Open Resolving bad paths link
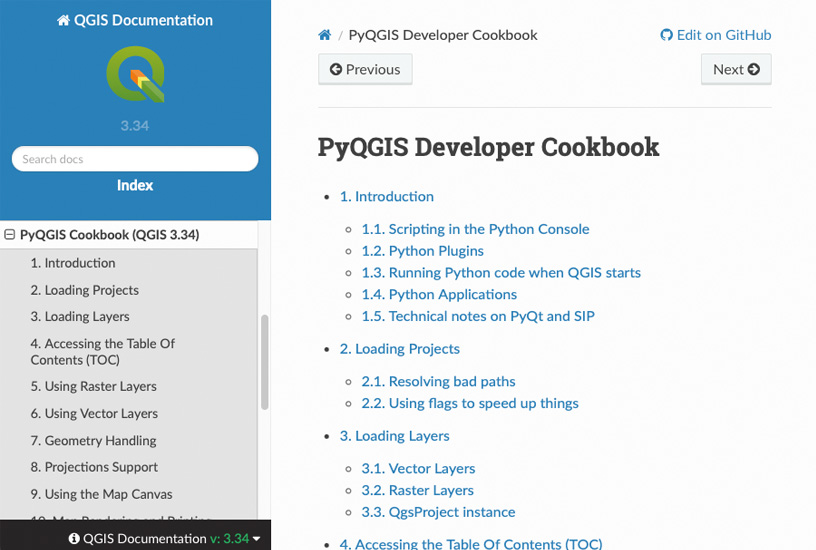Image resolution: width=816 pixels, height=550 pixels. (438, 381)
